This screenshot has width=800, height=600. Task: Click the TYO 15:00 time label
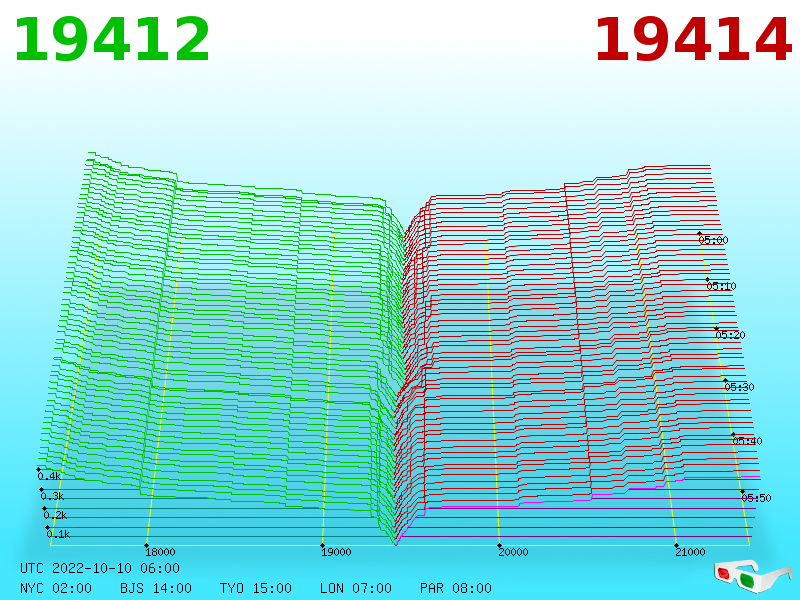tap(256, 588)
